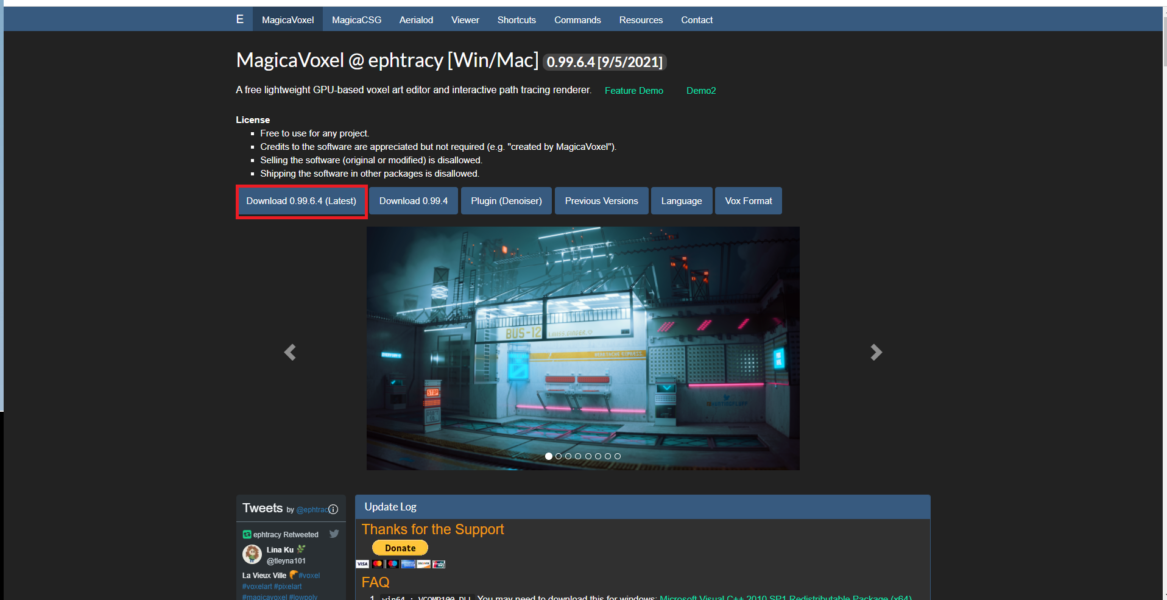
Task: Switch to the MagicaCSG tab
Action: point(357,20)
